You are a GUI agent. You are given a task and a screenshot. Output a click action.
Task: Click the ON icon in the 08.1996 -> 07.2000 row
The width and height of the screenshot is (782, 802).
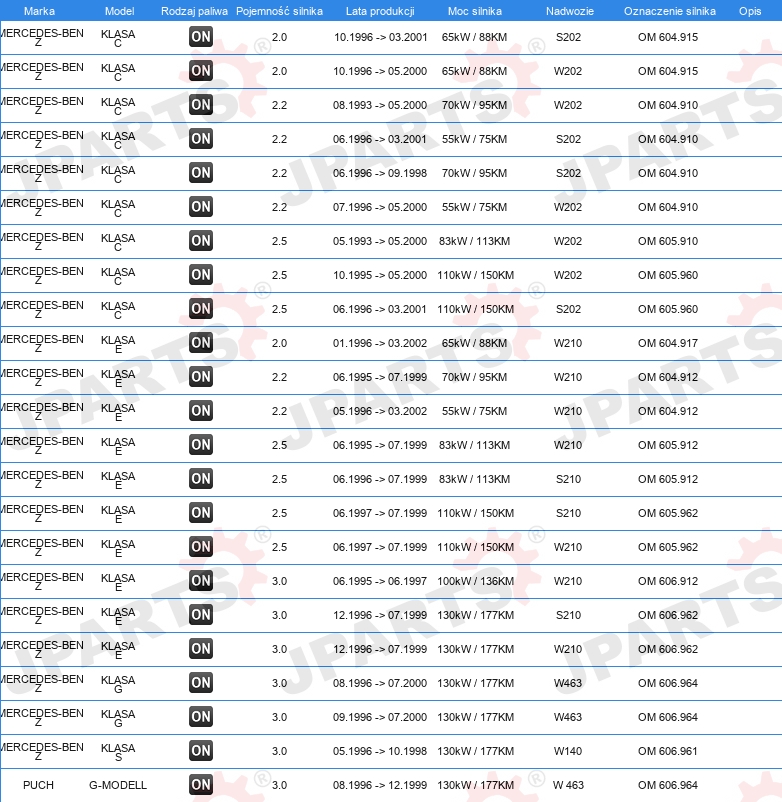tap(200, 683)
